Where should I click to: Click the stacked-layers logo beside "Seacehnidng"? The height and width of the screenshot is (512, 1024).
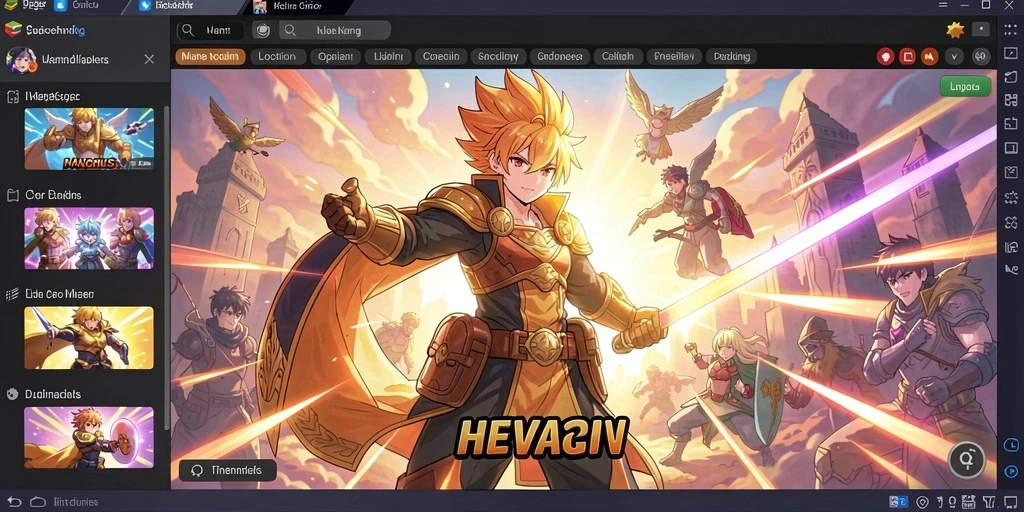pos(12,30)
